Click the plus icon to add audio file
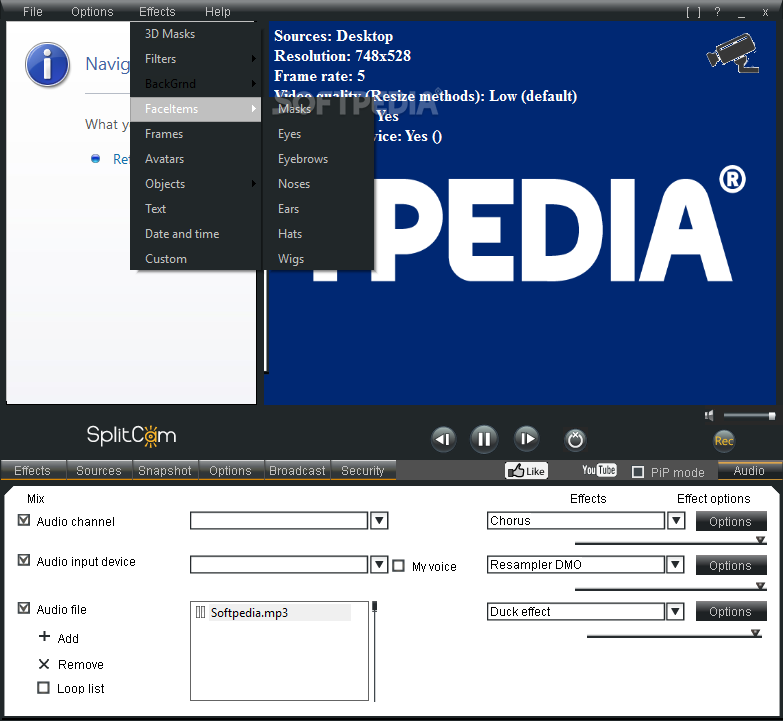The width and height of the screenshot is (783, 721). [44, 636]
